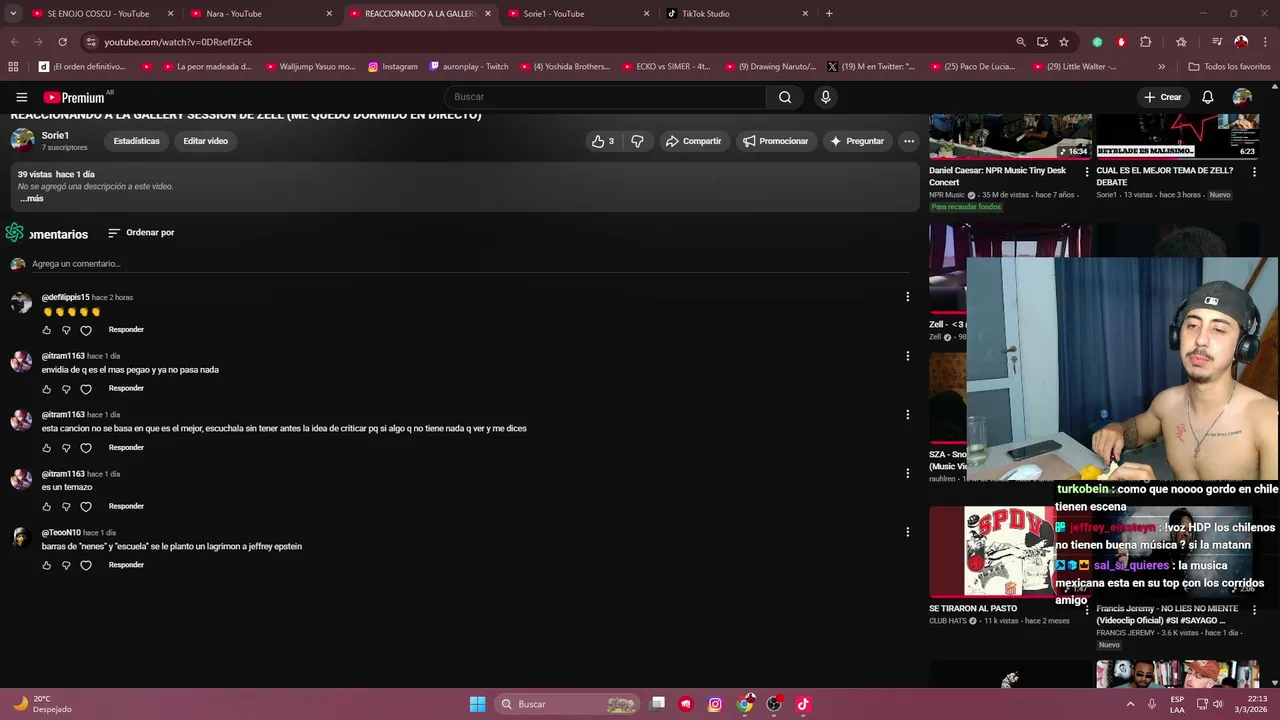Open options menu for @defilippis15 comment
This screenshot has height=720, width=1280.
pyautogui.click(x=907, y=297)
